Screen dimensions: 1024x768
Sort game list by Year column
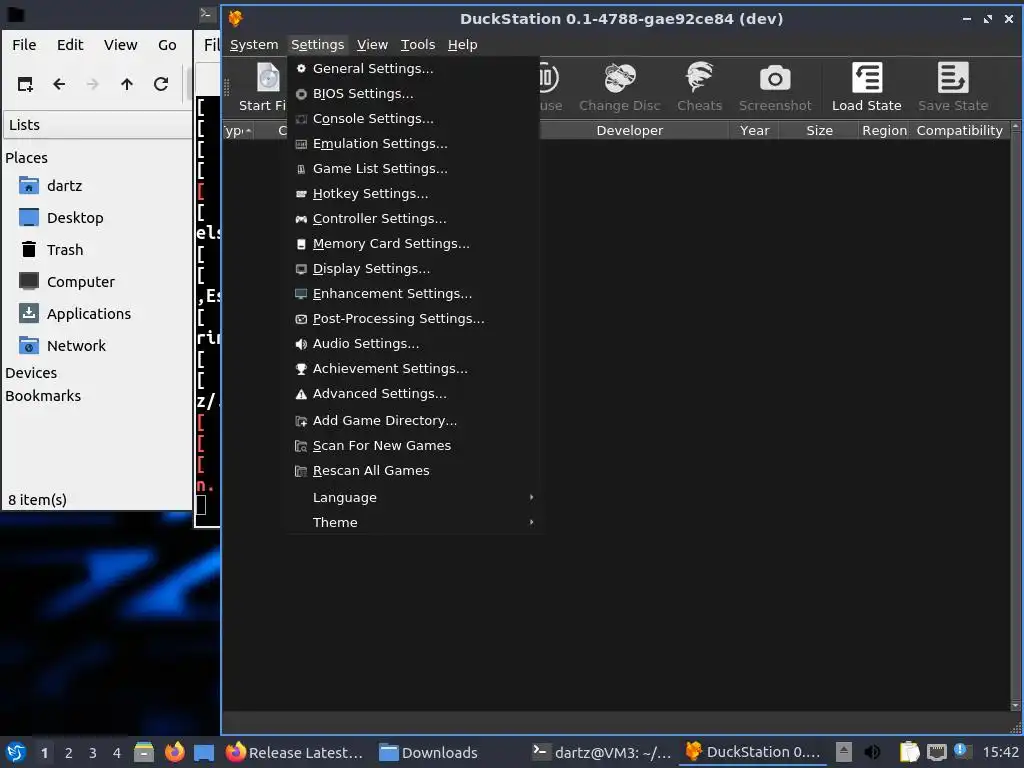pyautogui.click(x=754, y=131)
